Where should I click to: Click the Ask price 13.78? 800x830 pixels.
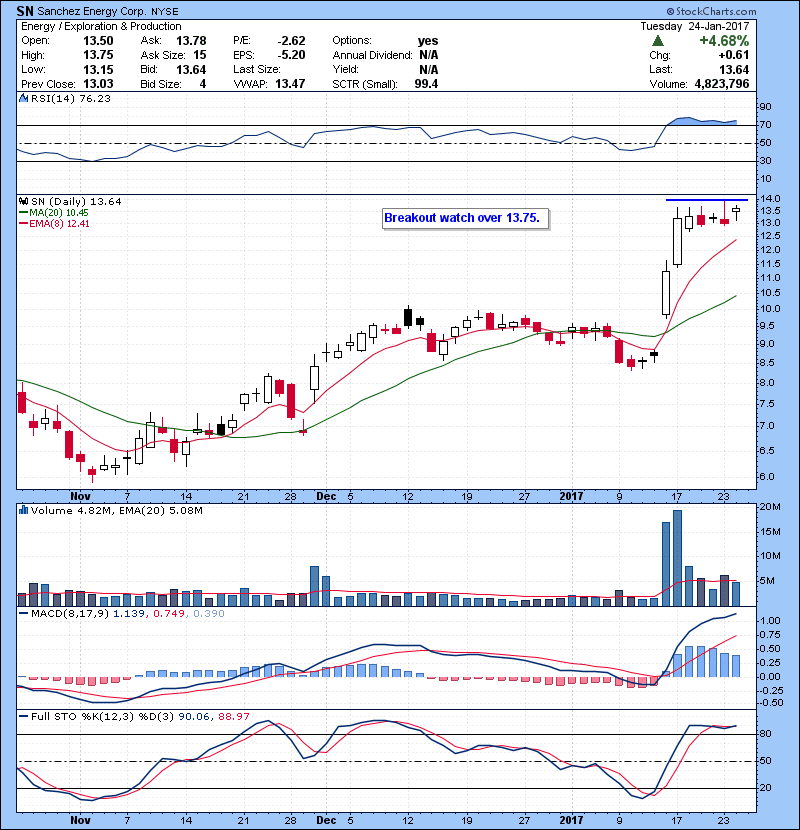pos(191,41)
